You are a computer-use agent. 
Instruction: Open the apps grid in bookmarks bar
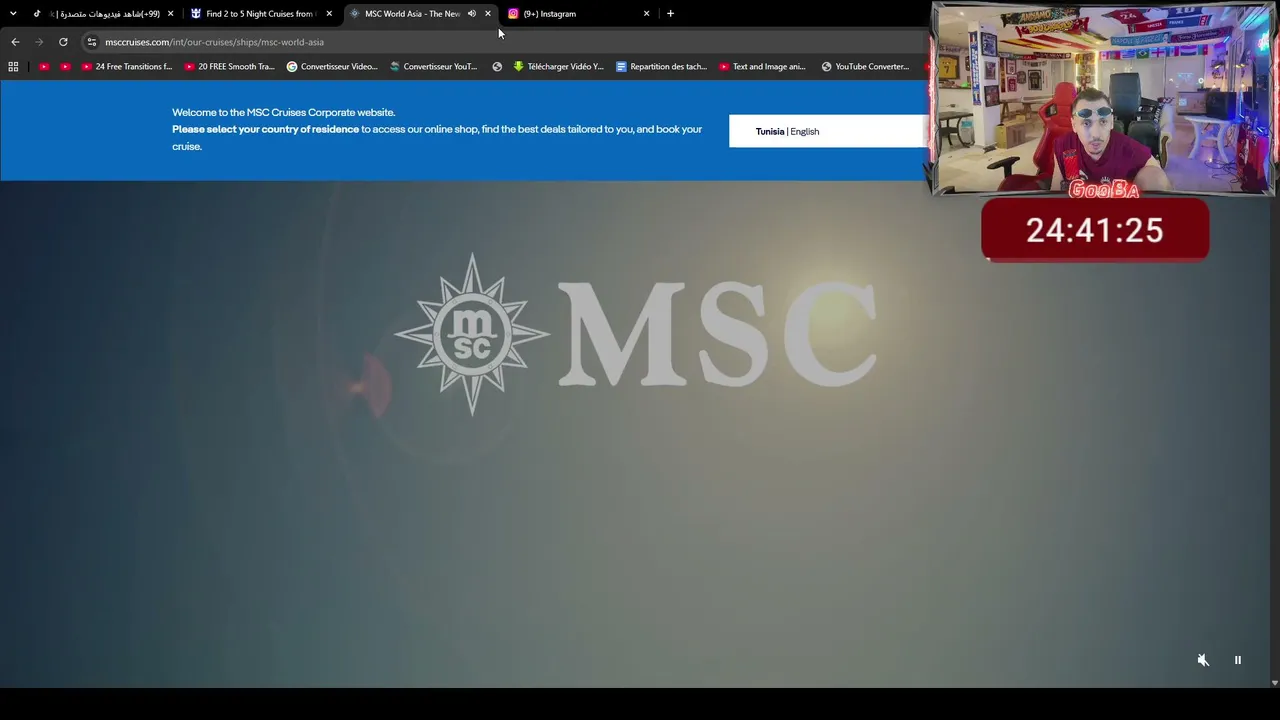tap(13, 67)
